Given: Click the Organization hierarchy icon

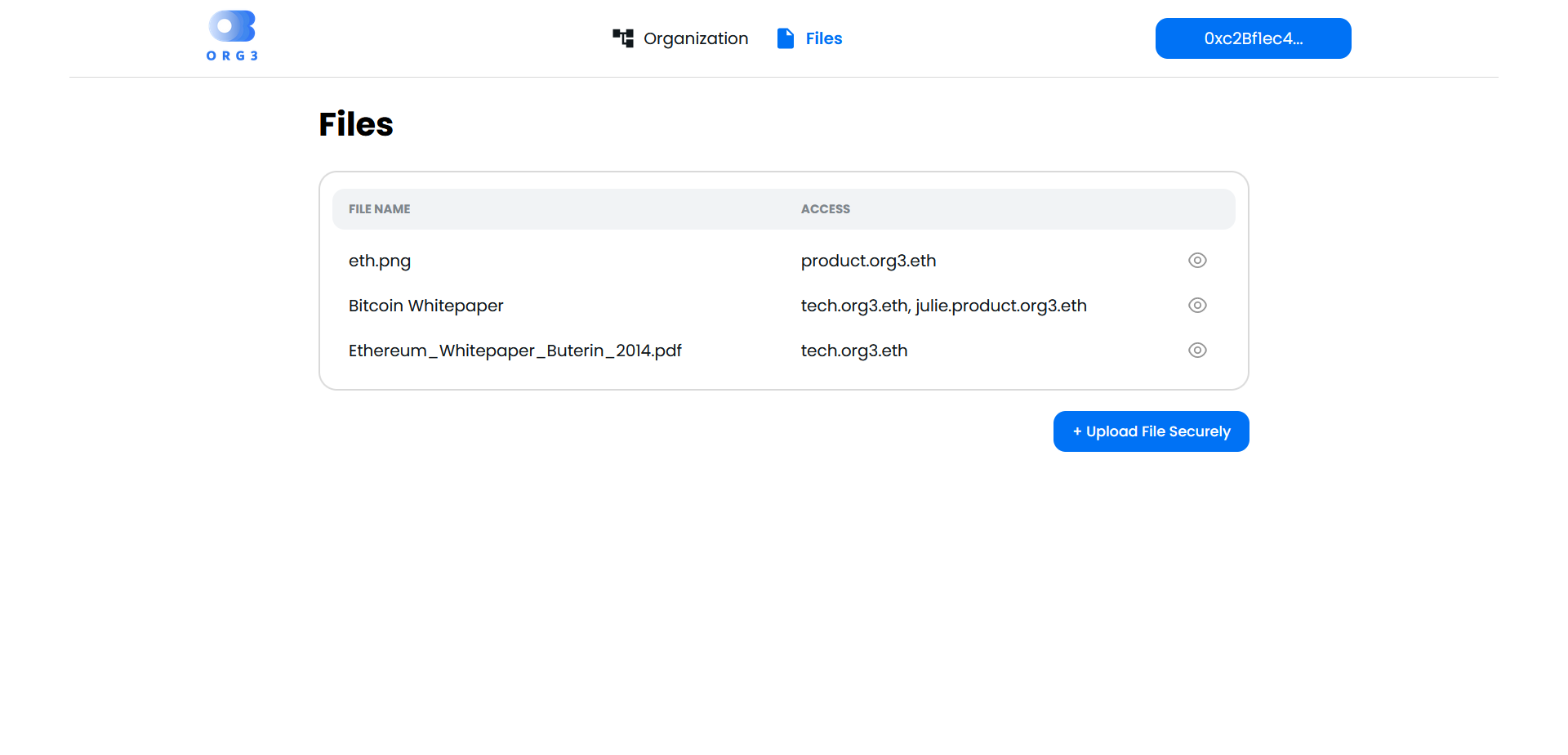Looking at the screenshot, I should (x=623, y=38).
